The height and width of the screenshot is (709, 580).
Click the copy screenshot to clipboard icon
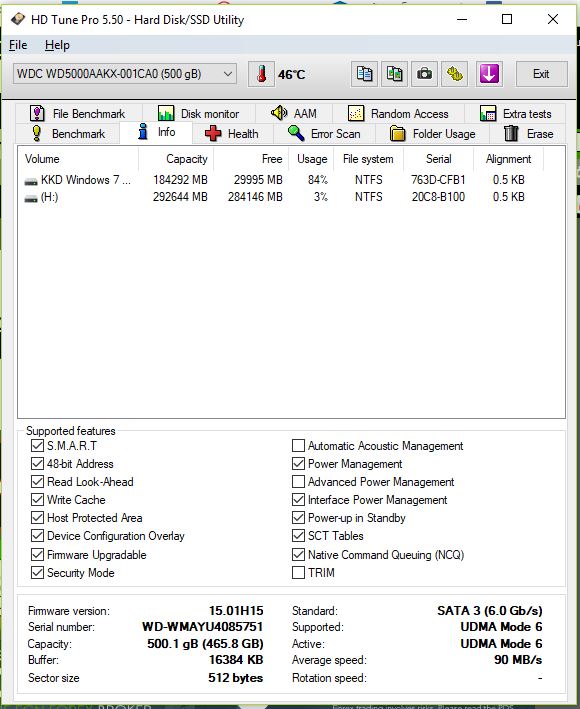coord(394,74)
